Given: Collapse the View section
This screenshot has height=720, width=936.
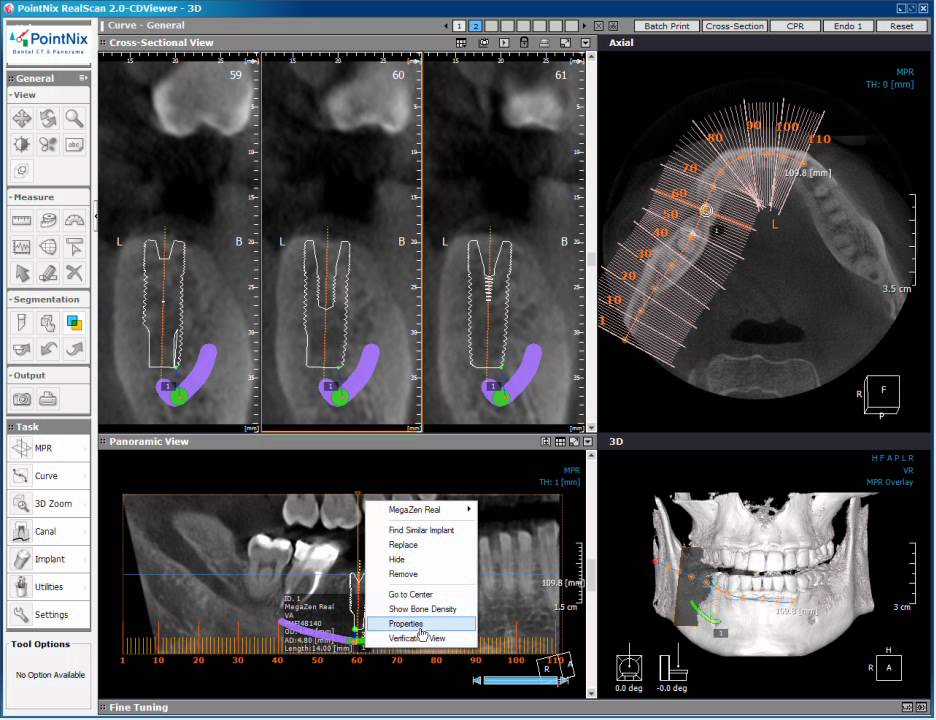Looking at the screenshot, I should (11, 96).
